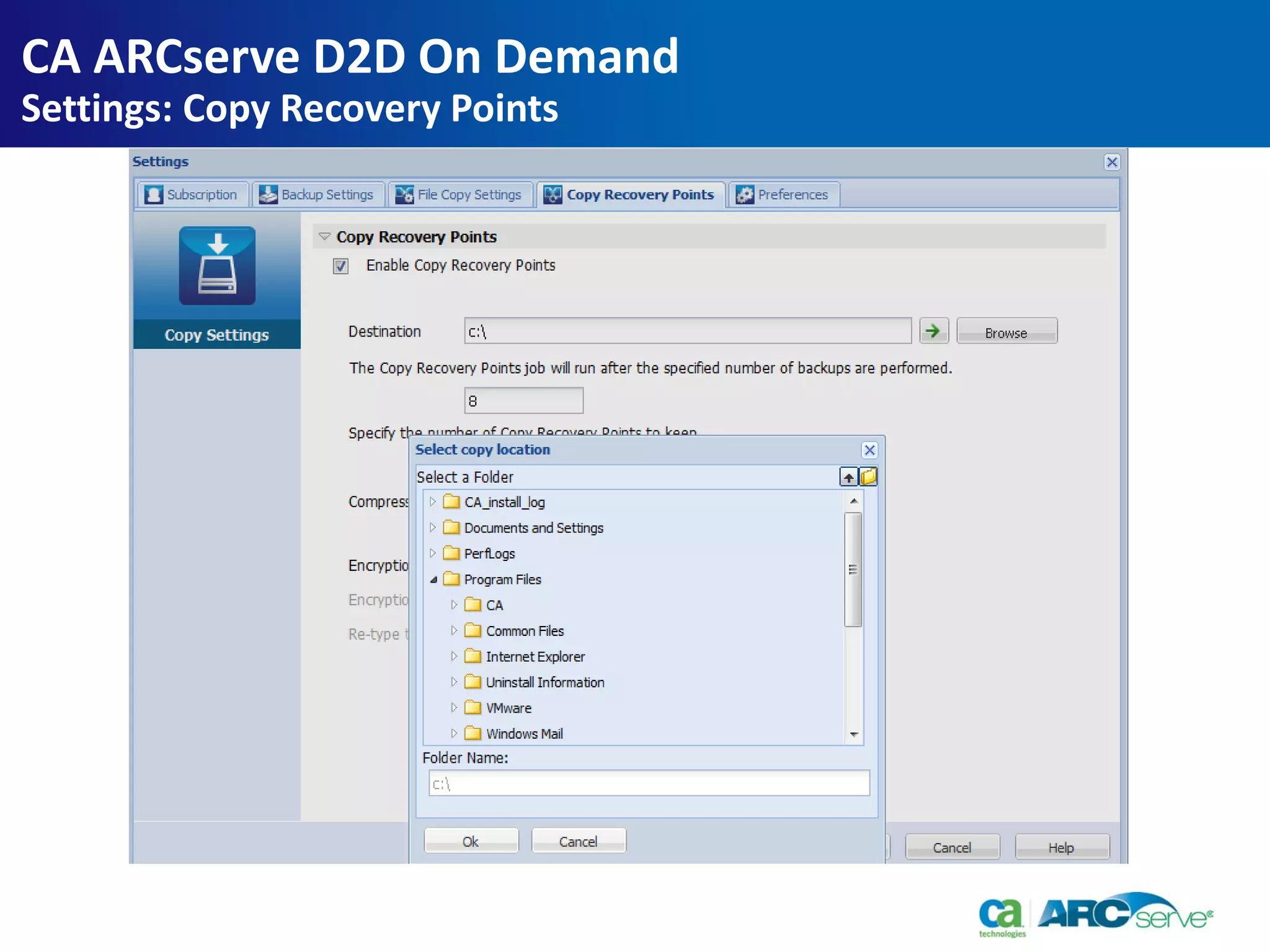Select Copy Recovery Points tab
This screenshot has height=952, width=1270.
coord(631,195)
